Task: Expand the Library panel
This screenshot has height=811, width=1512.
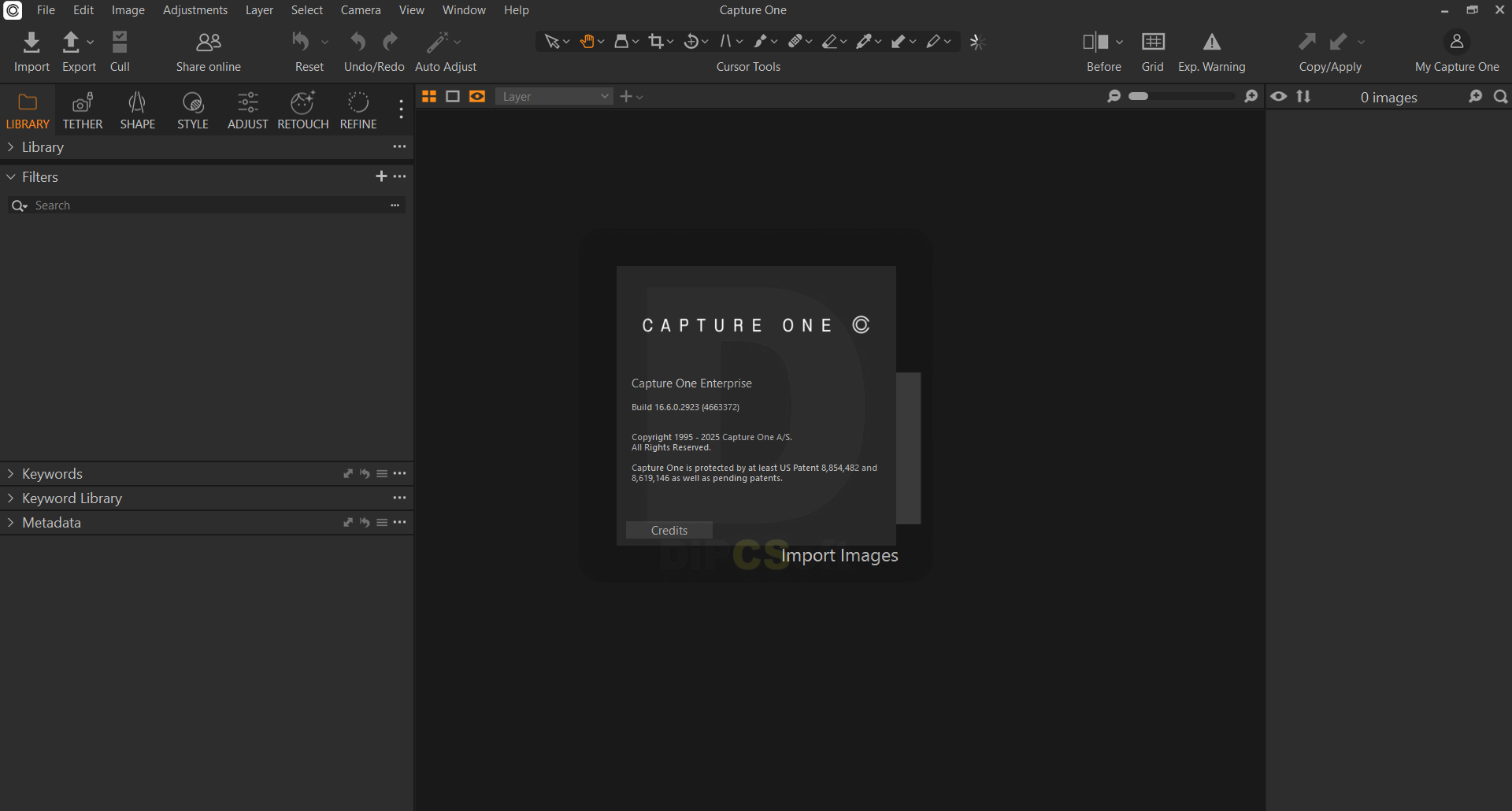Action: coord(11,147)
